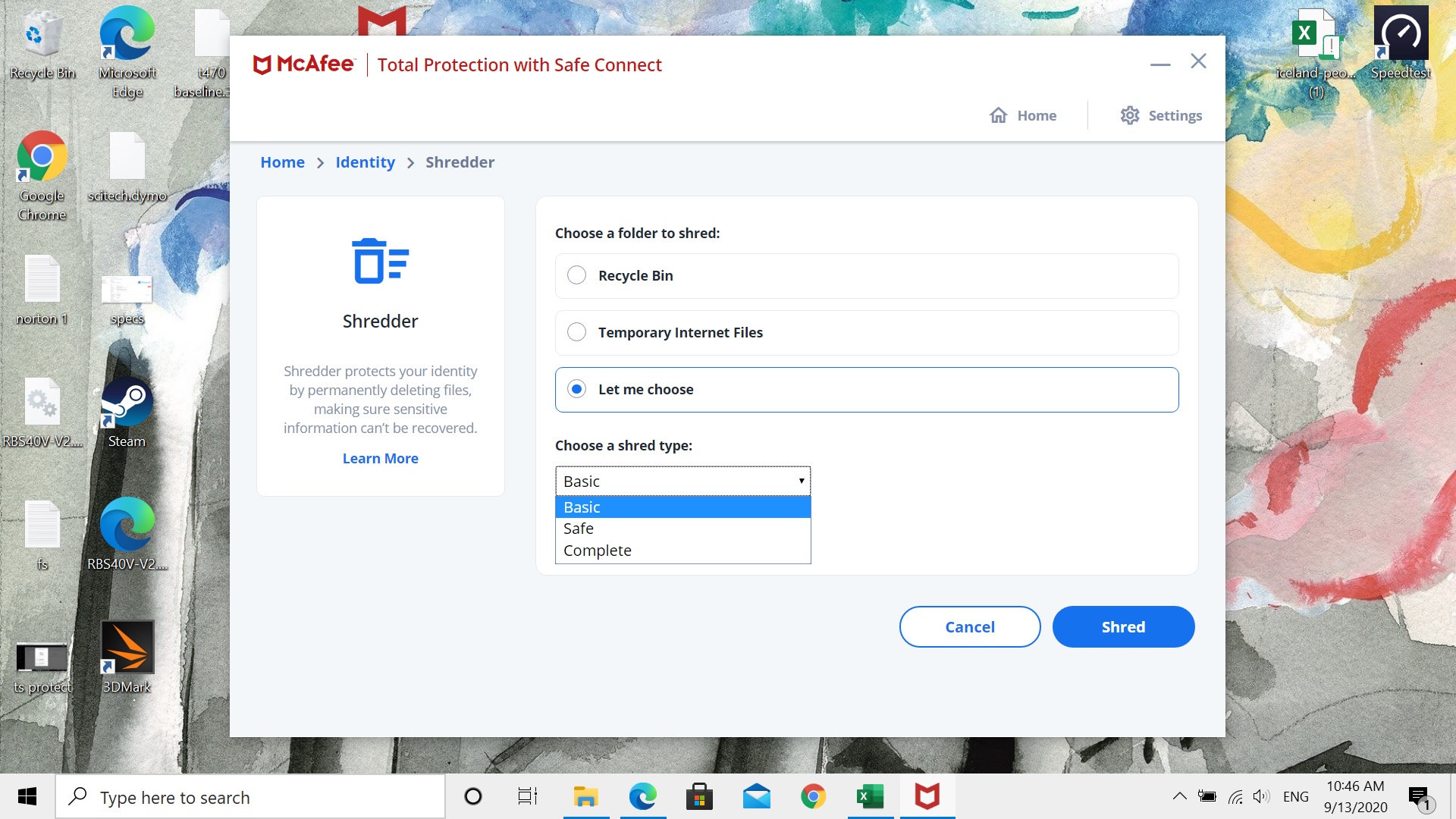The image size is (1456, 819).
Task: Select the Temporary Internet Files option
Action: point(577,332)
